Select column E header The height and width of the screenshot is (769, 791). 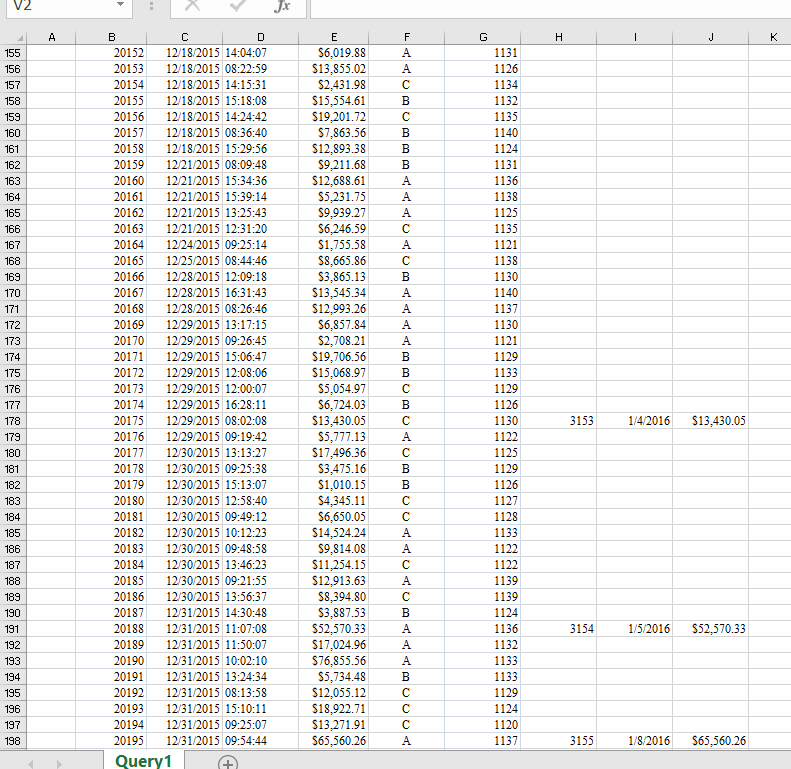point(334,37)
